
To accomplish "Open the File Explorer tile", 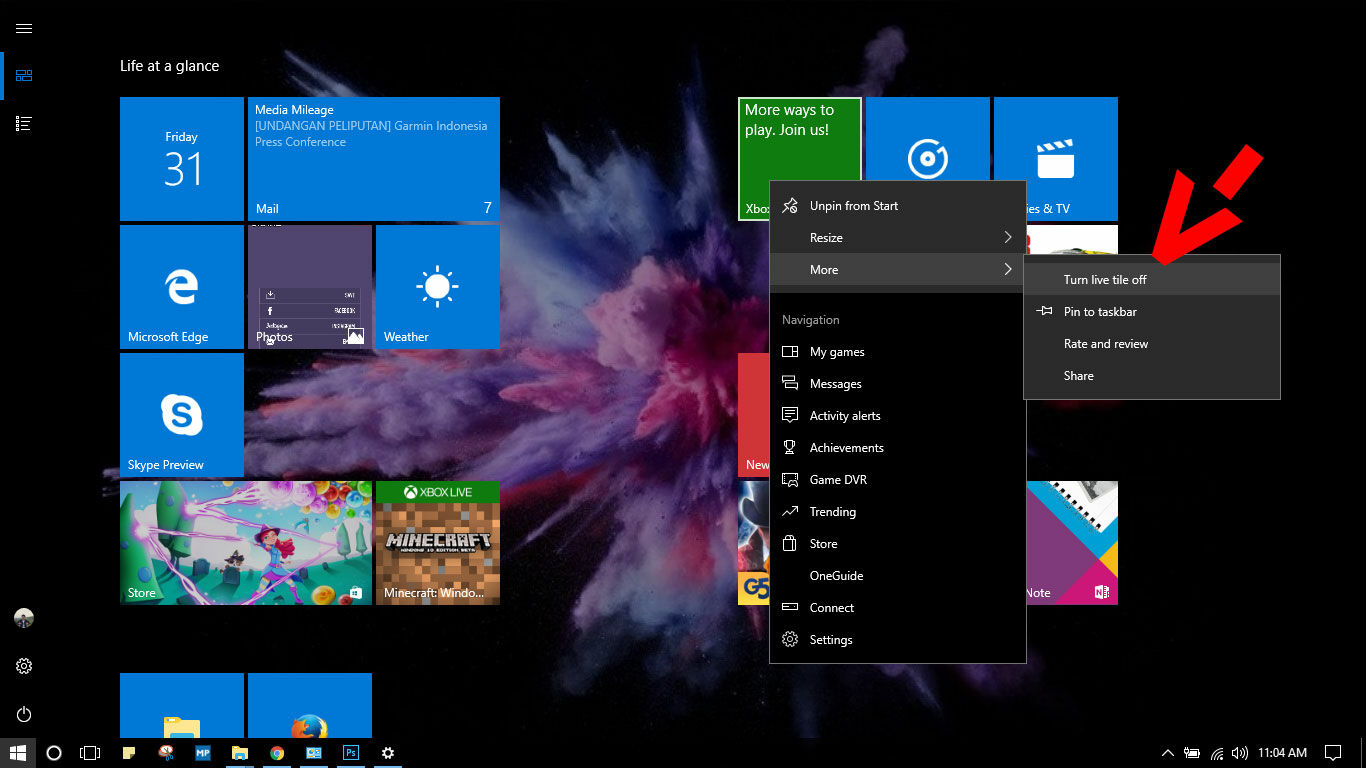I will click(182, 705).
